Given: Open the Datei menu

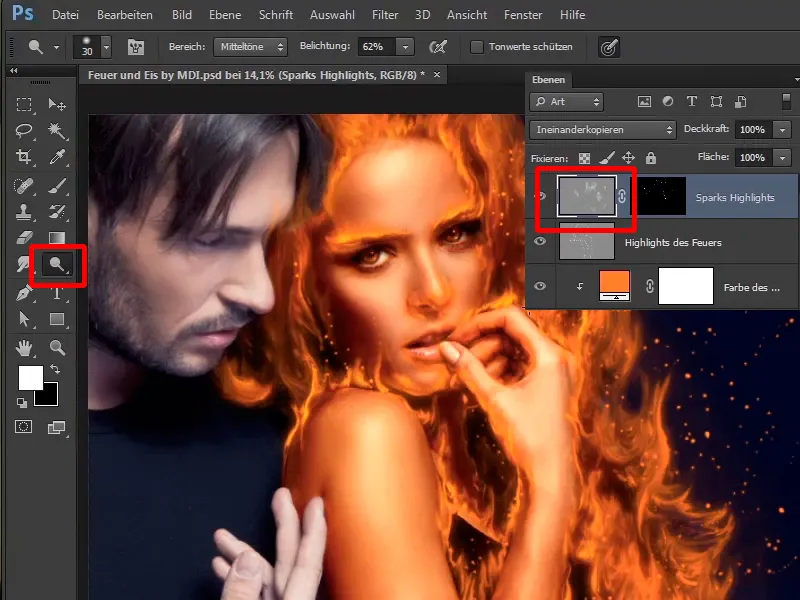Looking at the screenshot, I should tap(65, 15).
